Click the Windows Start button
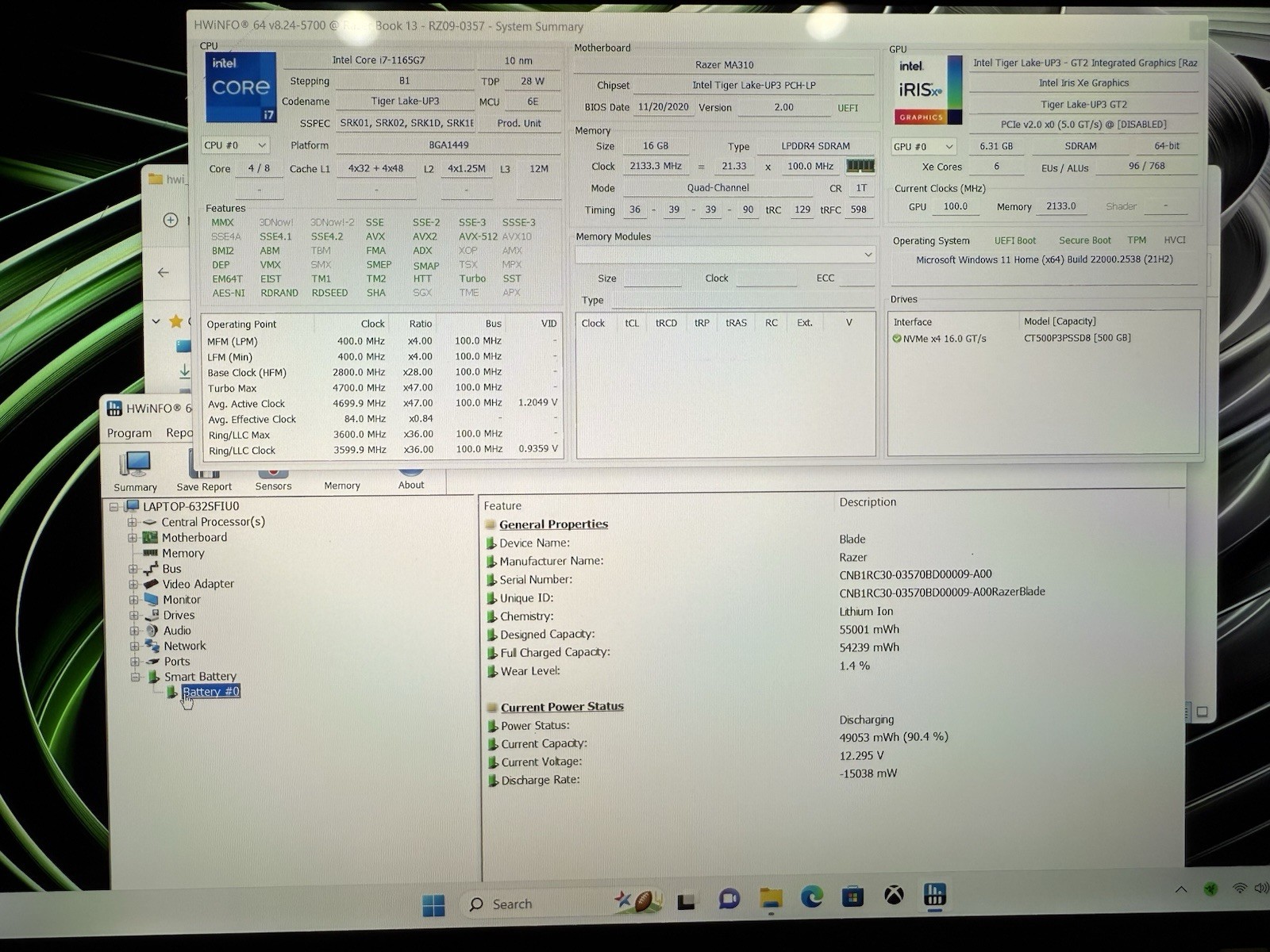Screen dimensions: 1270x952 (433, 905)
